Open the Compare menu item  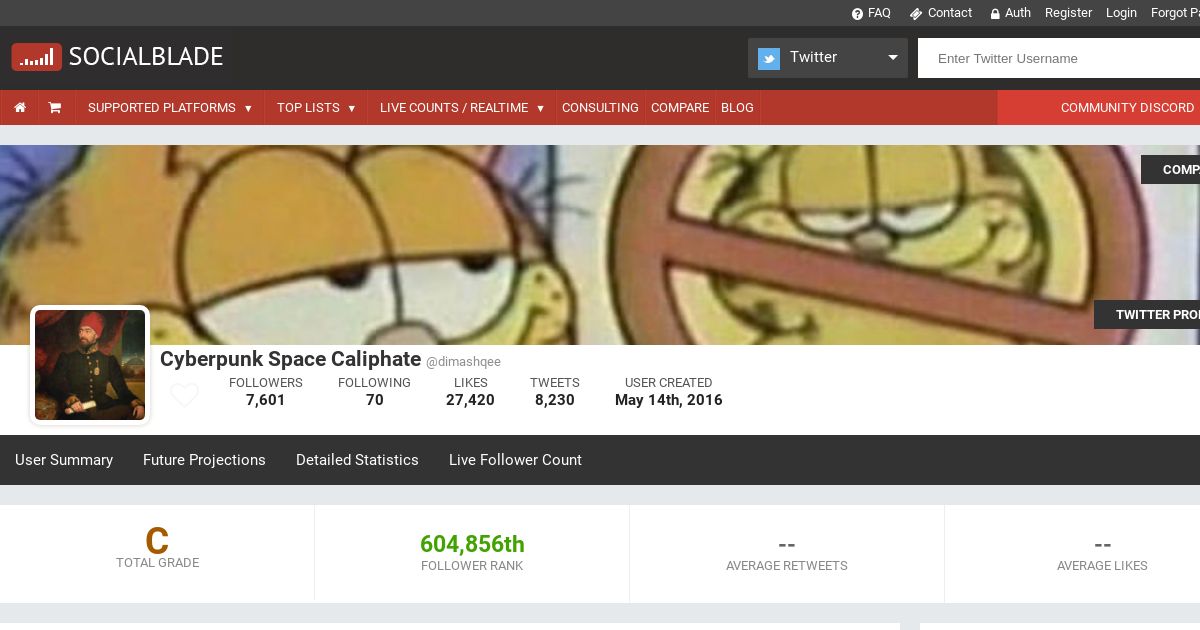pyautogui.click(x=680, y=107)
